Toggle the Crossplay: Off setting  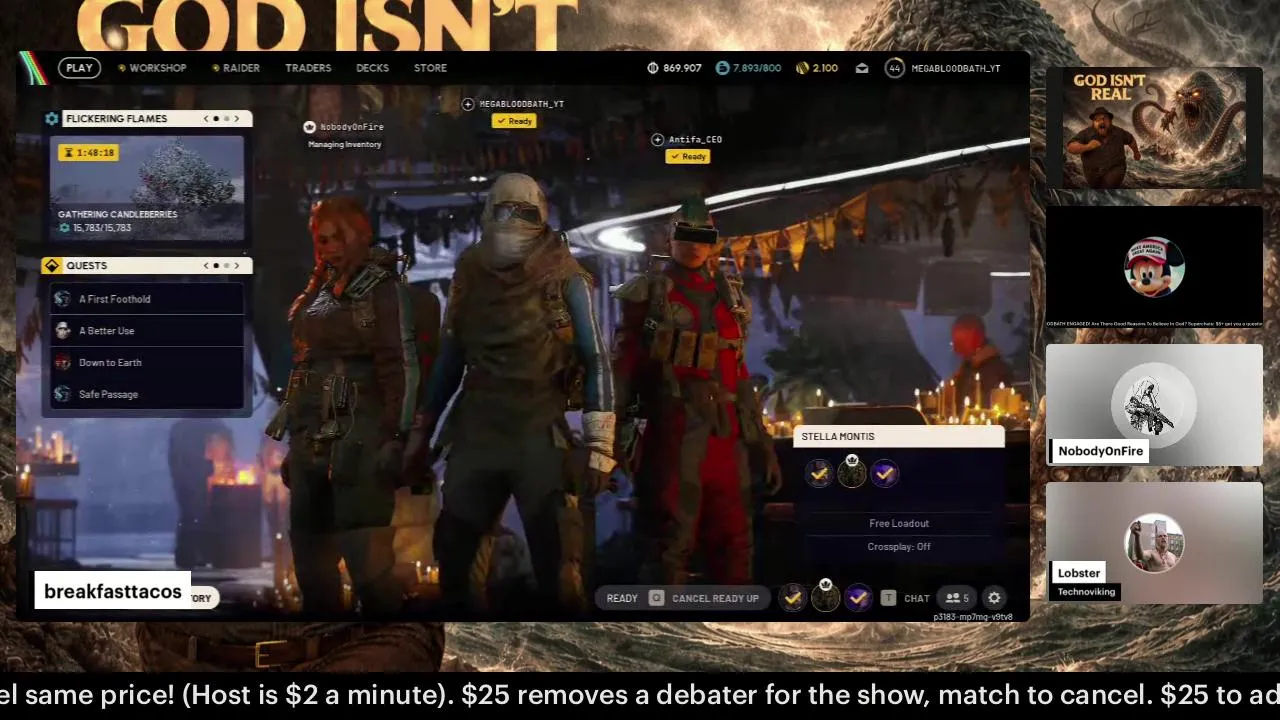coord(899,547)
